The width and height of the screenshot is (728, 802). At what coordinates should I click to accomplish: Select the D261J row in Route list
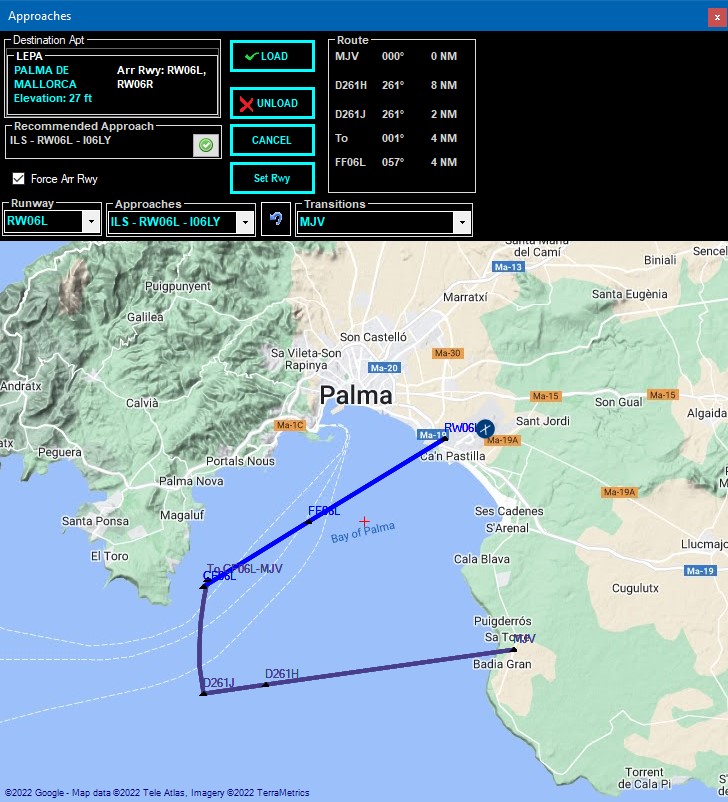pos(396,114)
